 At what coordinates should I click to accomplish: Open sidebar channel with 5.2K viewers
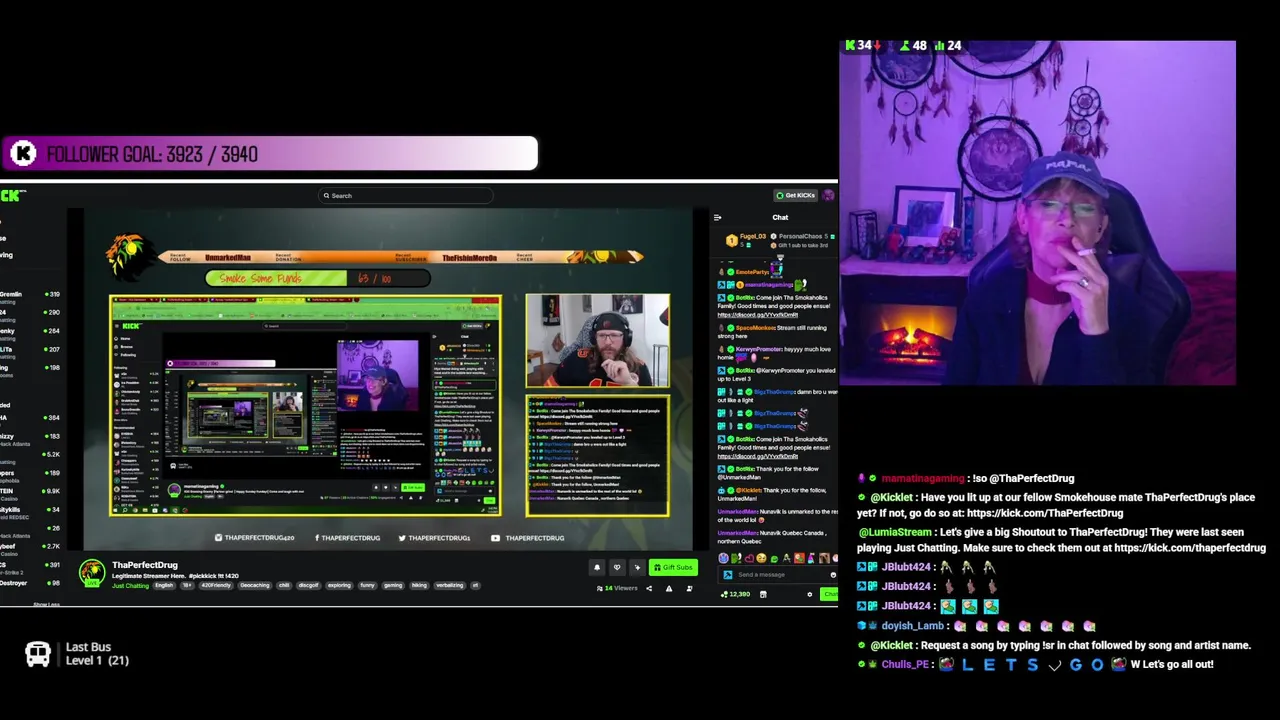point(30,455)
